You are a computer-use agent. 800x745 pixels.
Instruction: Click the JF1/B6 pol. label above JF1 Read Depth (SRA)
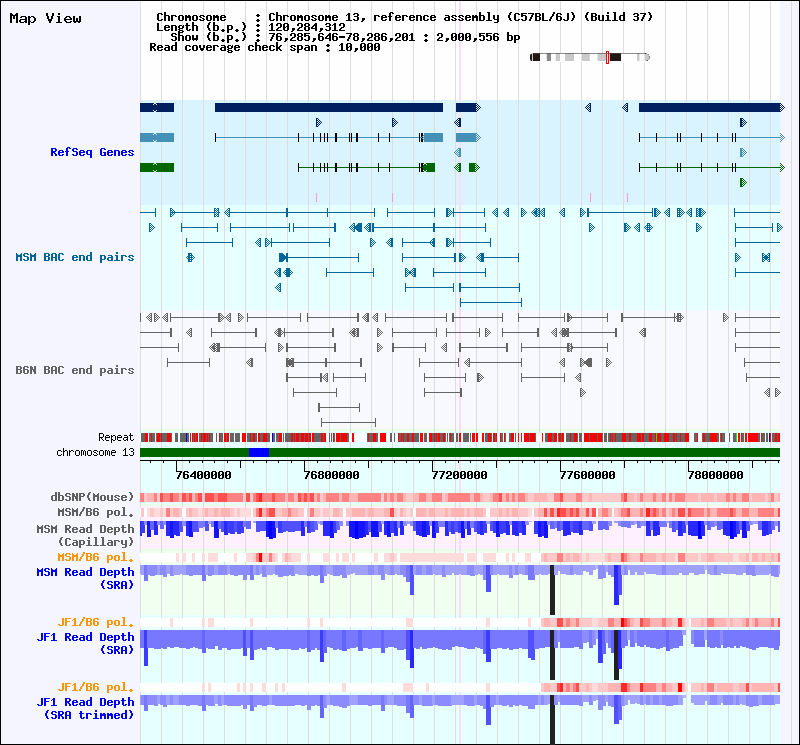[x=95, y=623]
